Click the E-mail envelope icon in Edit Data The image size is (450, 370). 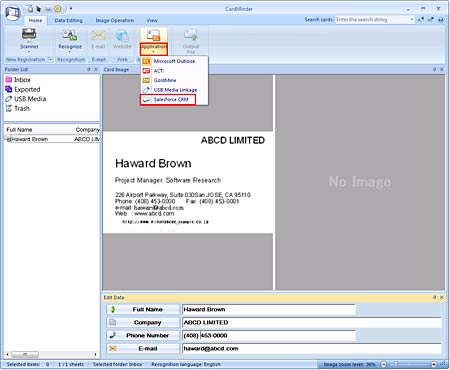coord(113,348)
